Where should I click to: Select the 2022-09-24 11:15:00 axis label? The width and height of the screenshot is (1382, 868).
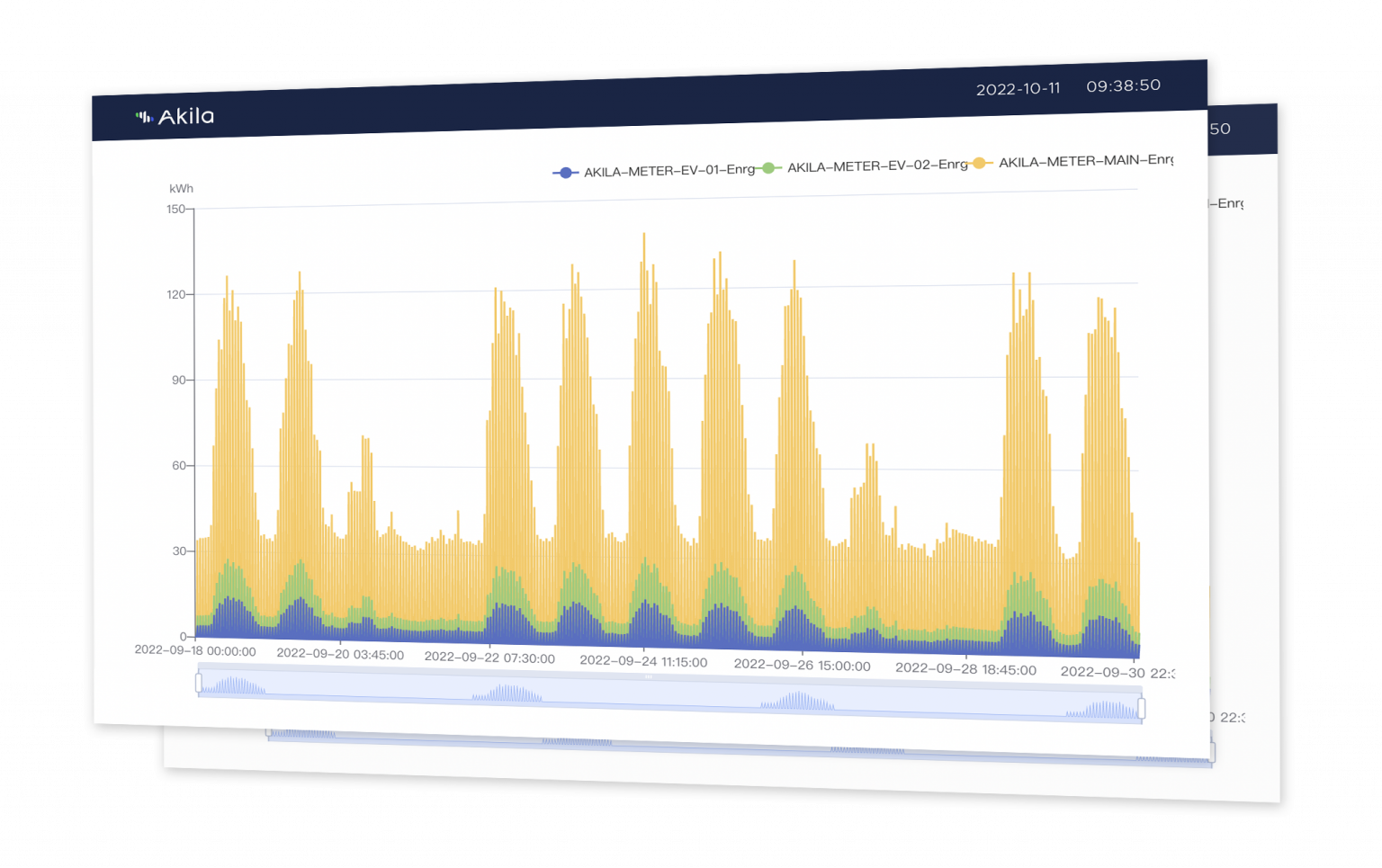tap(643, 661)
